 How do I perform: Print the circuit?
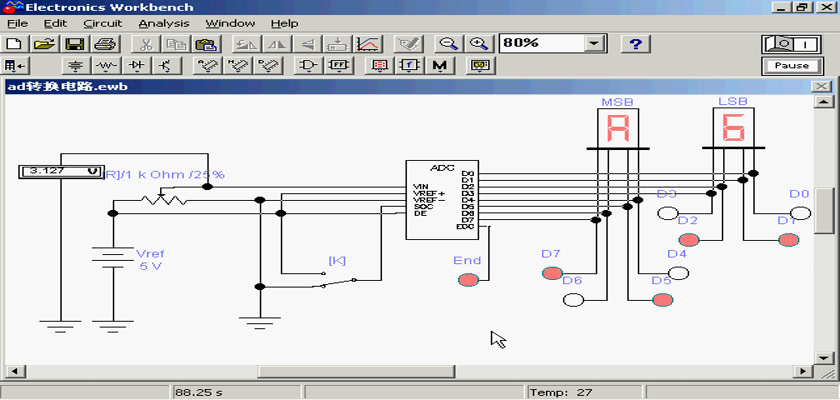tap(103, 44)
